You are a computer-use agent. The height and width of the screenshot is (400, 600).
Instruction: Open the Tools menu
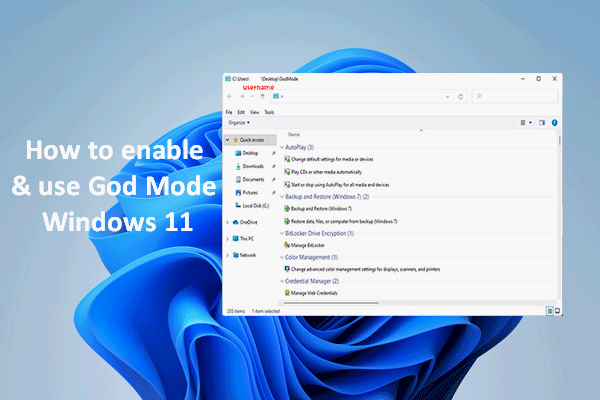click(269, 112)
